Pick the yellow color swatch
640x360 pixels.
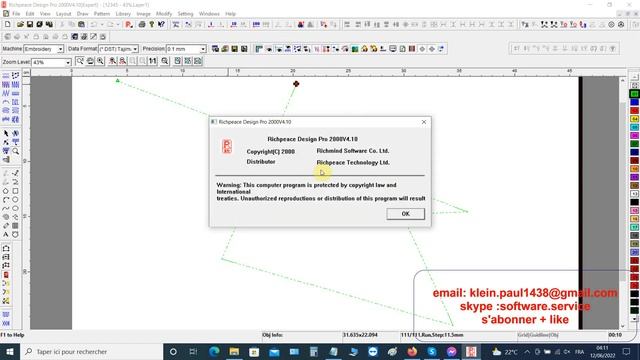pos(634,119)
